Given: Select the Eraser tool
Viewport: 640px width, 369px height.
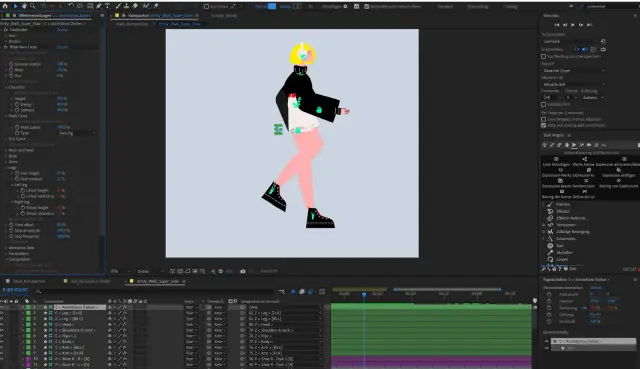Looking at the screenshot, I should (135, 6).
